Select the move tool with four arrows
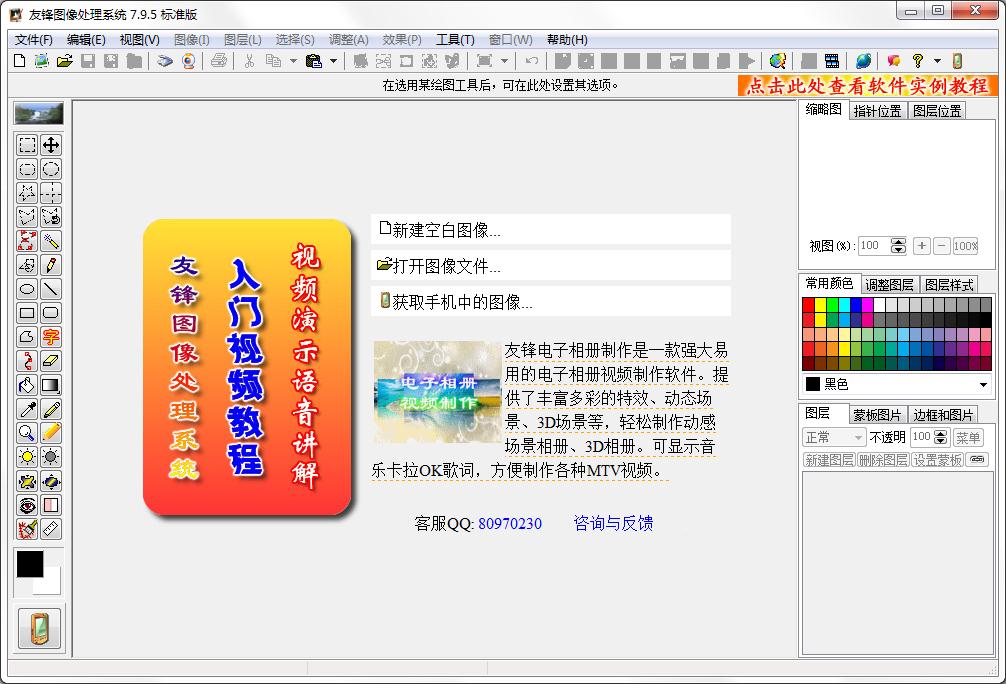 tap(51, 145)
